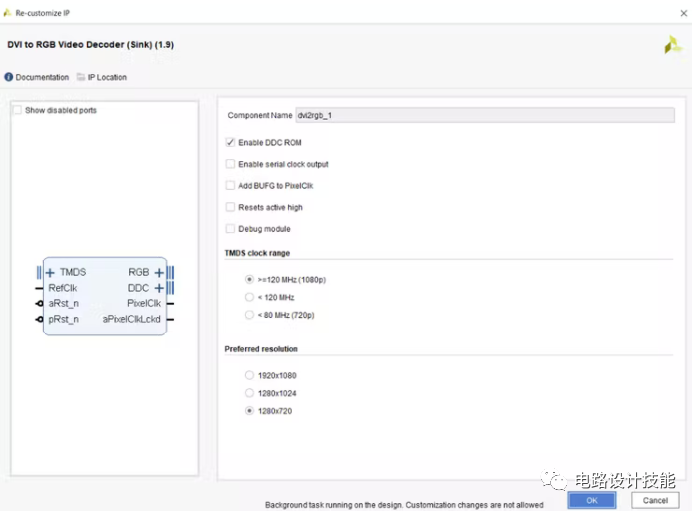Check the Debug module box
The height and width of the screenshot is (511, 698).
[230, 229]
